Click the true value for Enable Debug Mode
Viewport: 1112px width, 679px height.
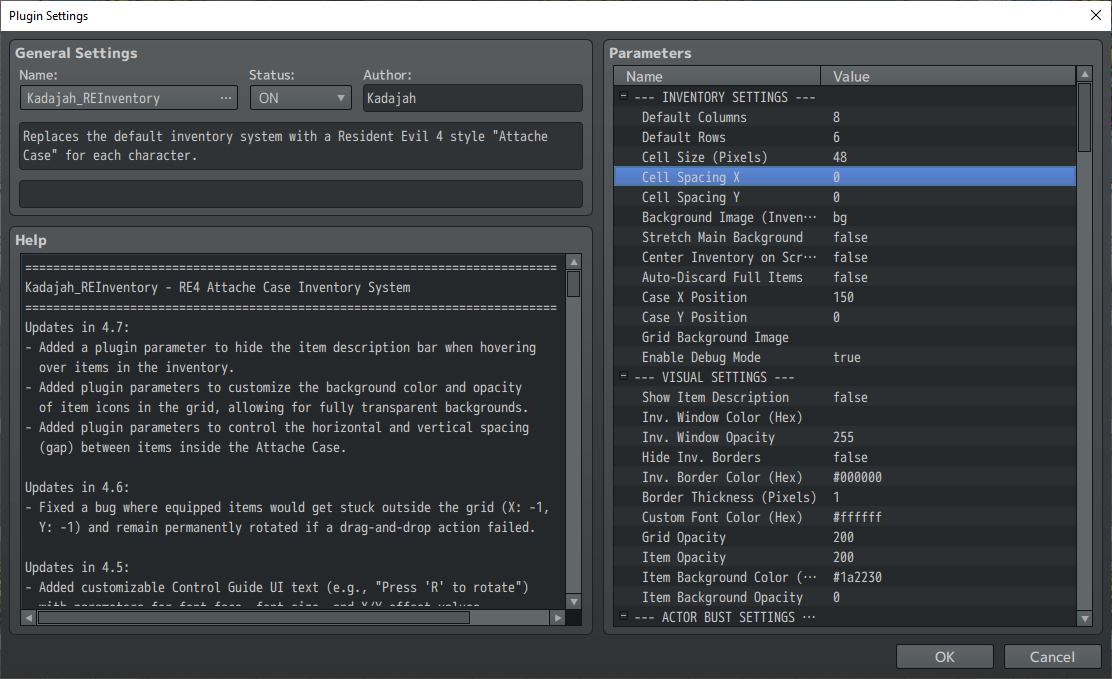click(x=847, y=357)
